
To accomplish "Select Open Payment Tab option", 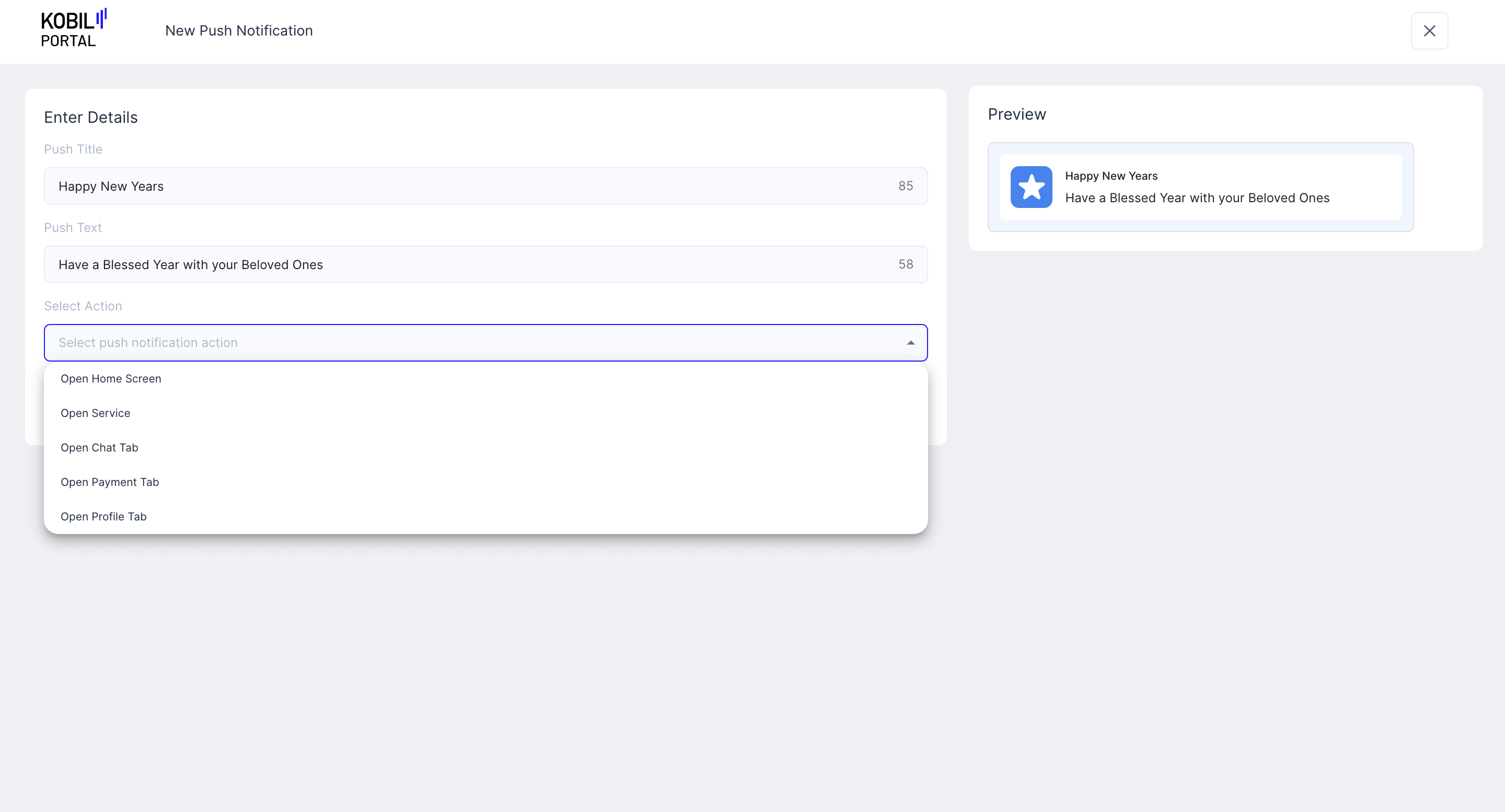I will (x=110, y=482).
